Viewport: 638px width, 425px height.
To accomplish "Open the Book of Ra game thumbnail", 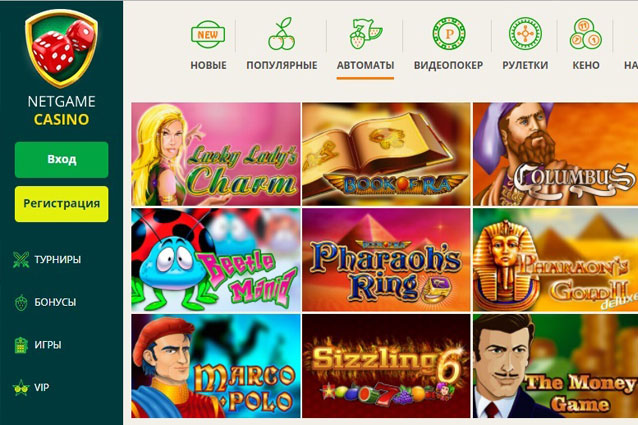I will 386,154.
